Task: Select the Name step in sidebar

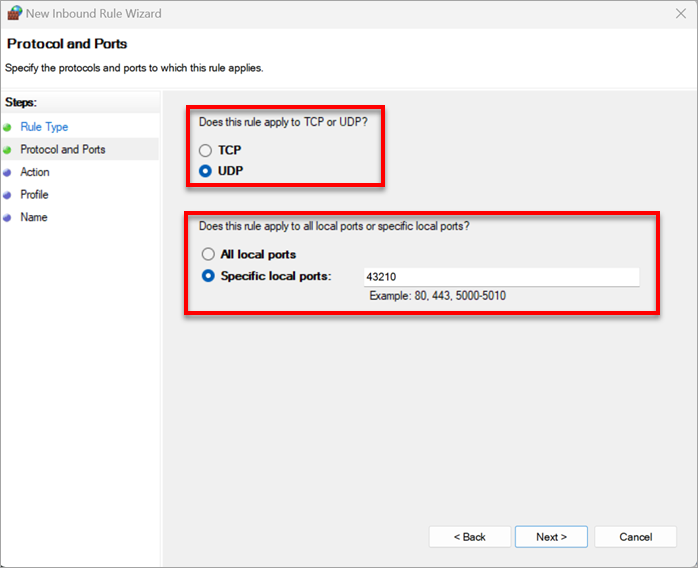Action: [x=33, y=217]
